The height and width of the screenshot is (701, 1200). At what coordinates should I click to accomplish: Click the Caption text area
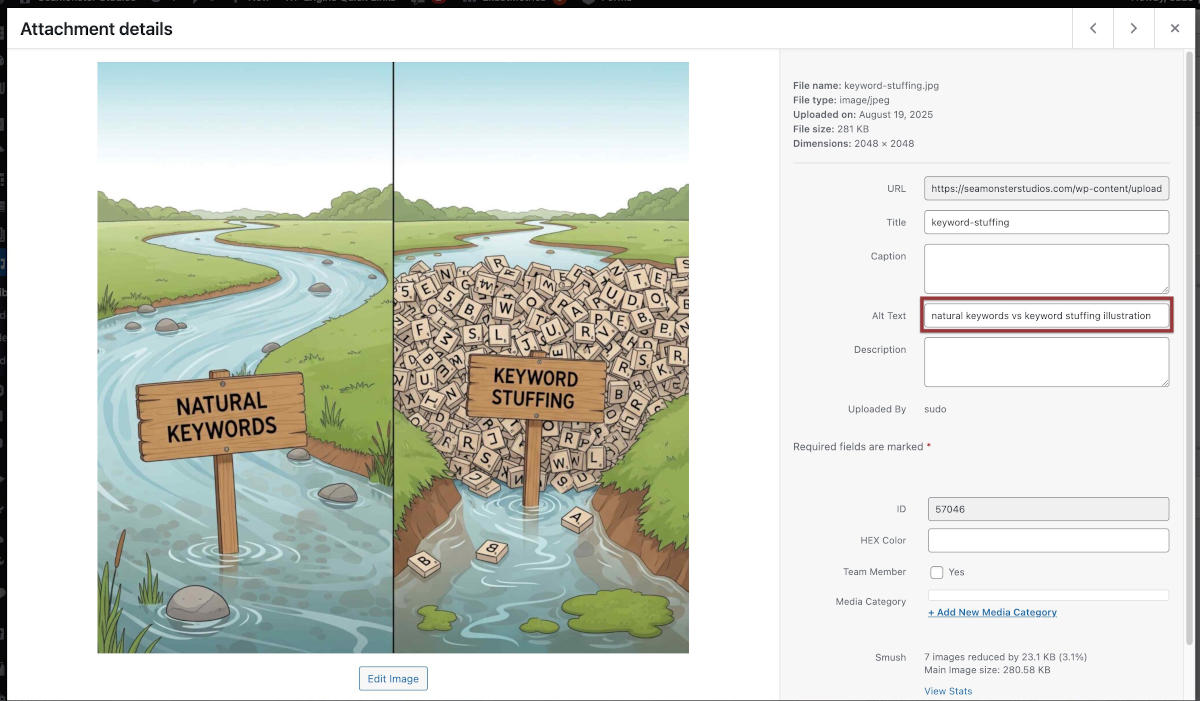click(x=1046, y=268)
